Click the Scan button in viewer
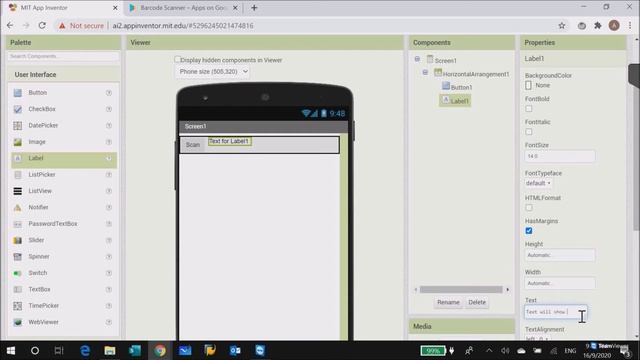This screenshot has height=360, width=640. click(193, 144)
